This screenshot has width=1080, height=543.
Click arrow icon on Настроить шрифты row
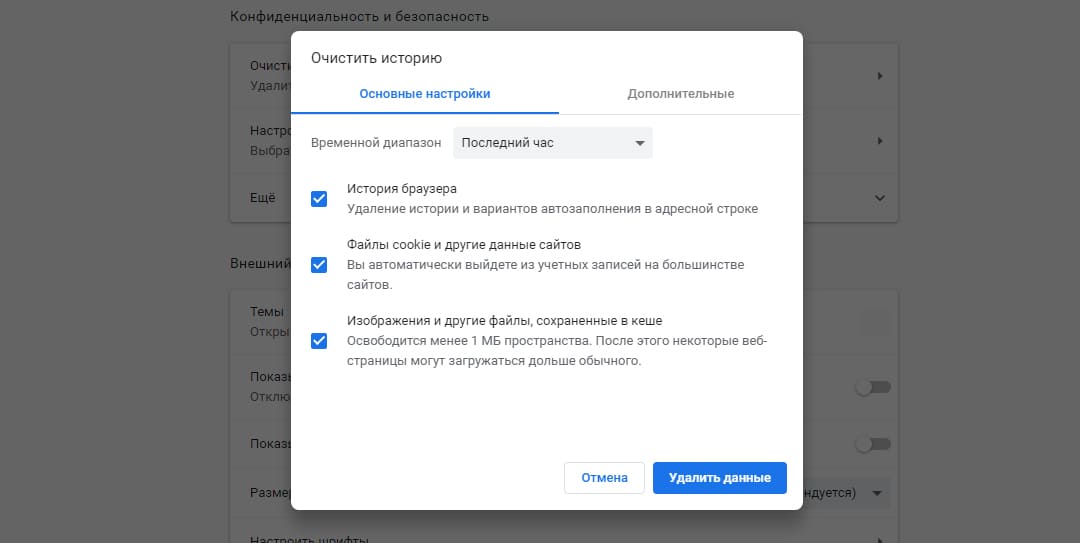(880, 539)
